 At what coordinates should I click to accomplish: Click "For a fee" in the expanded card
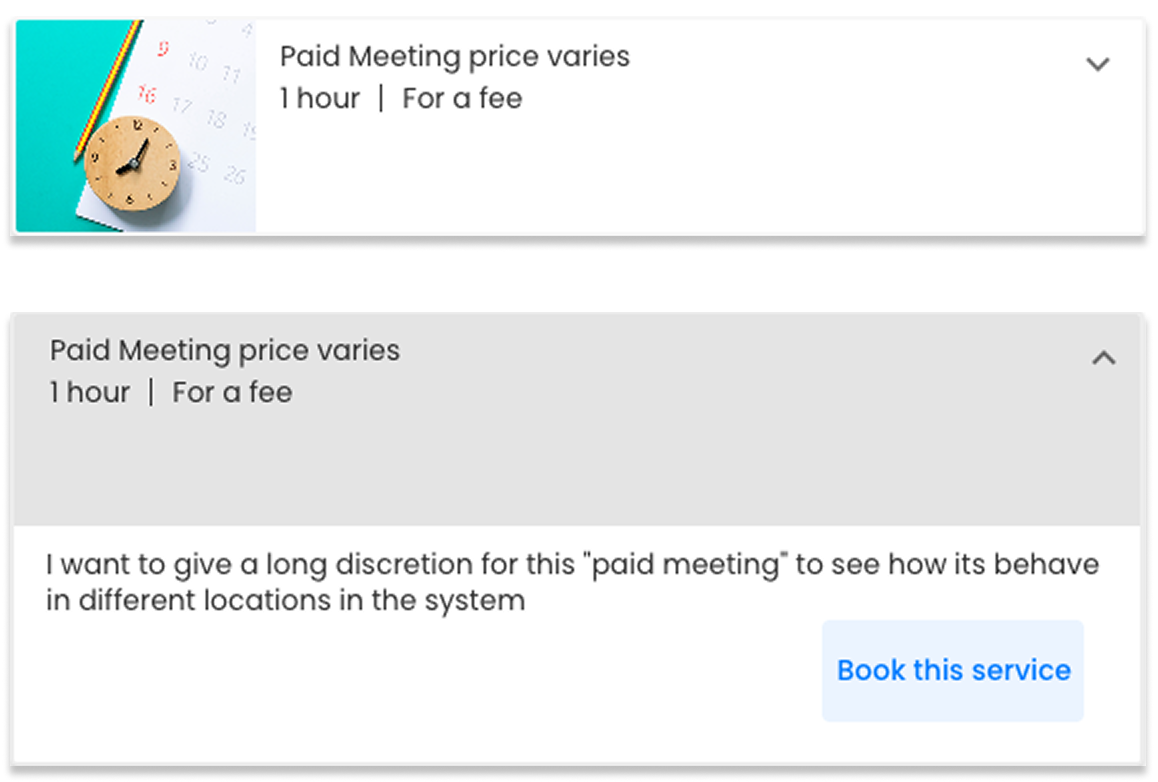pos(232,392)
